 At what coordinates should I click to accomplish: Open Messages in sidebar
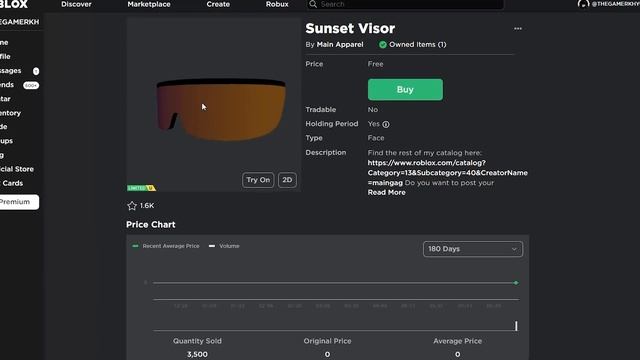click(11, 71)
